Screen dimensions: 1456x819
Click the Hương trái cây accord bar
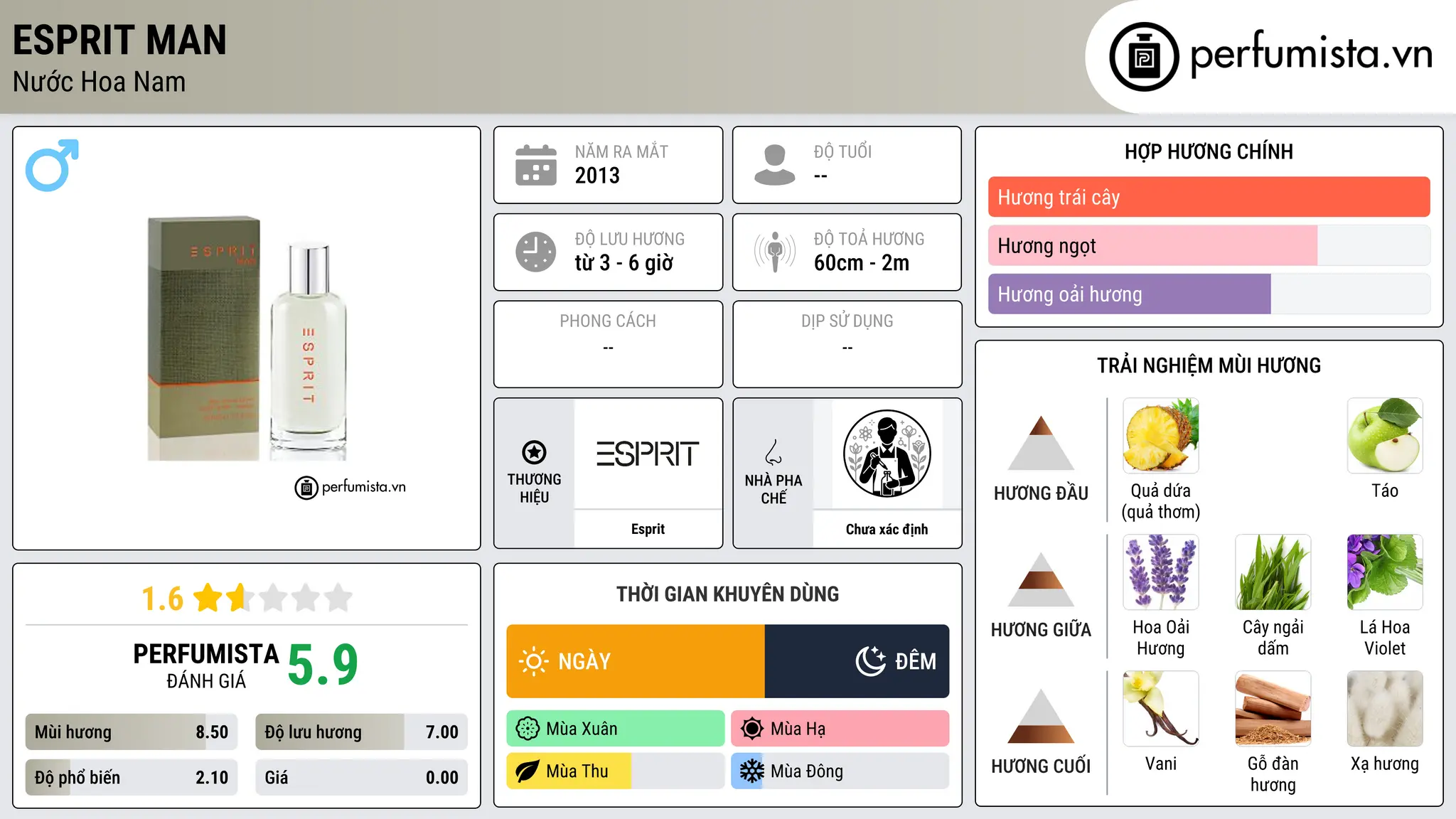point(1209,197)
